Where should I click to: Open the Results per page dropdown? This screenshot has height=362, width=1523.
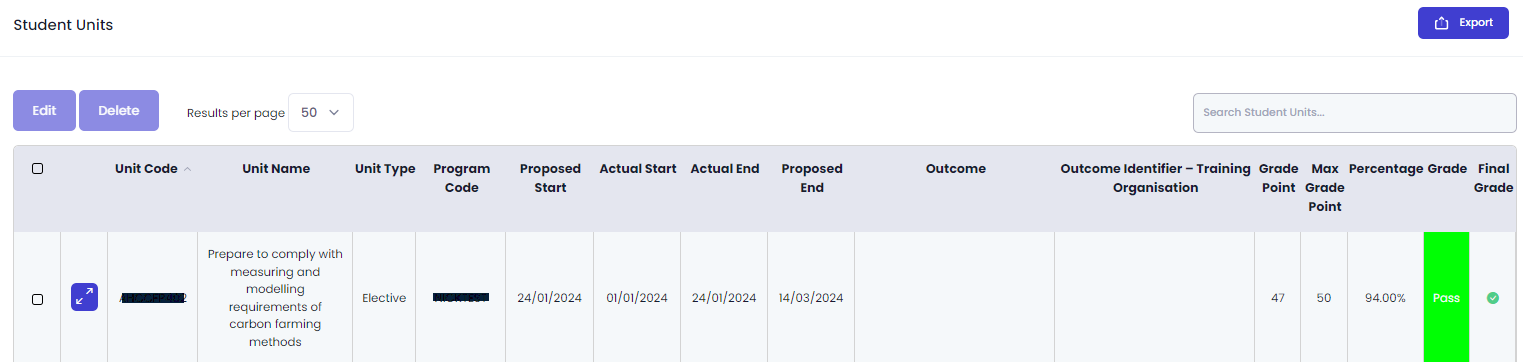click(x=321, y=113)
